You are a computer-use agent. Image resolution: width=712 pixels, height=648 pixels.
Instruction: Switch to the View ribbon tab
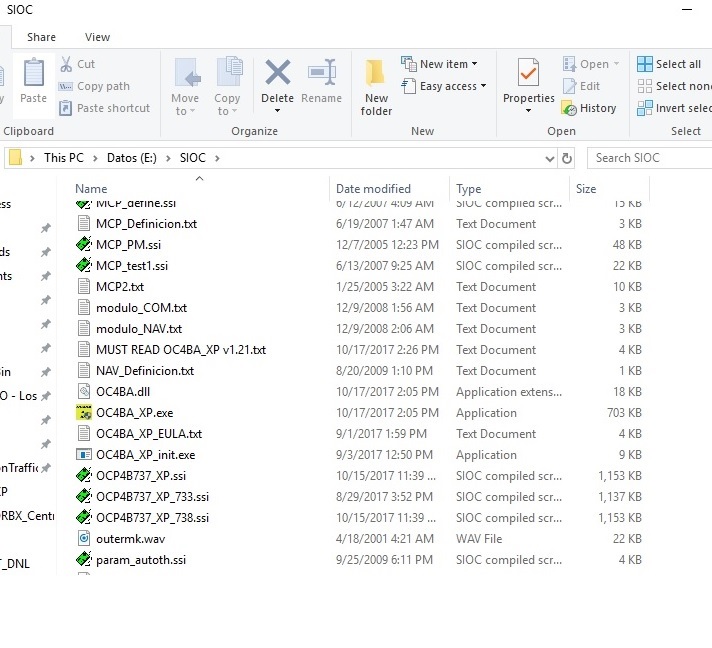click(x=97, y=37)
